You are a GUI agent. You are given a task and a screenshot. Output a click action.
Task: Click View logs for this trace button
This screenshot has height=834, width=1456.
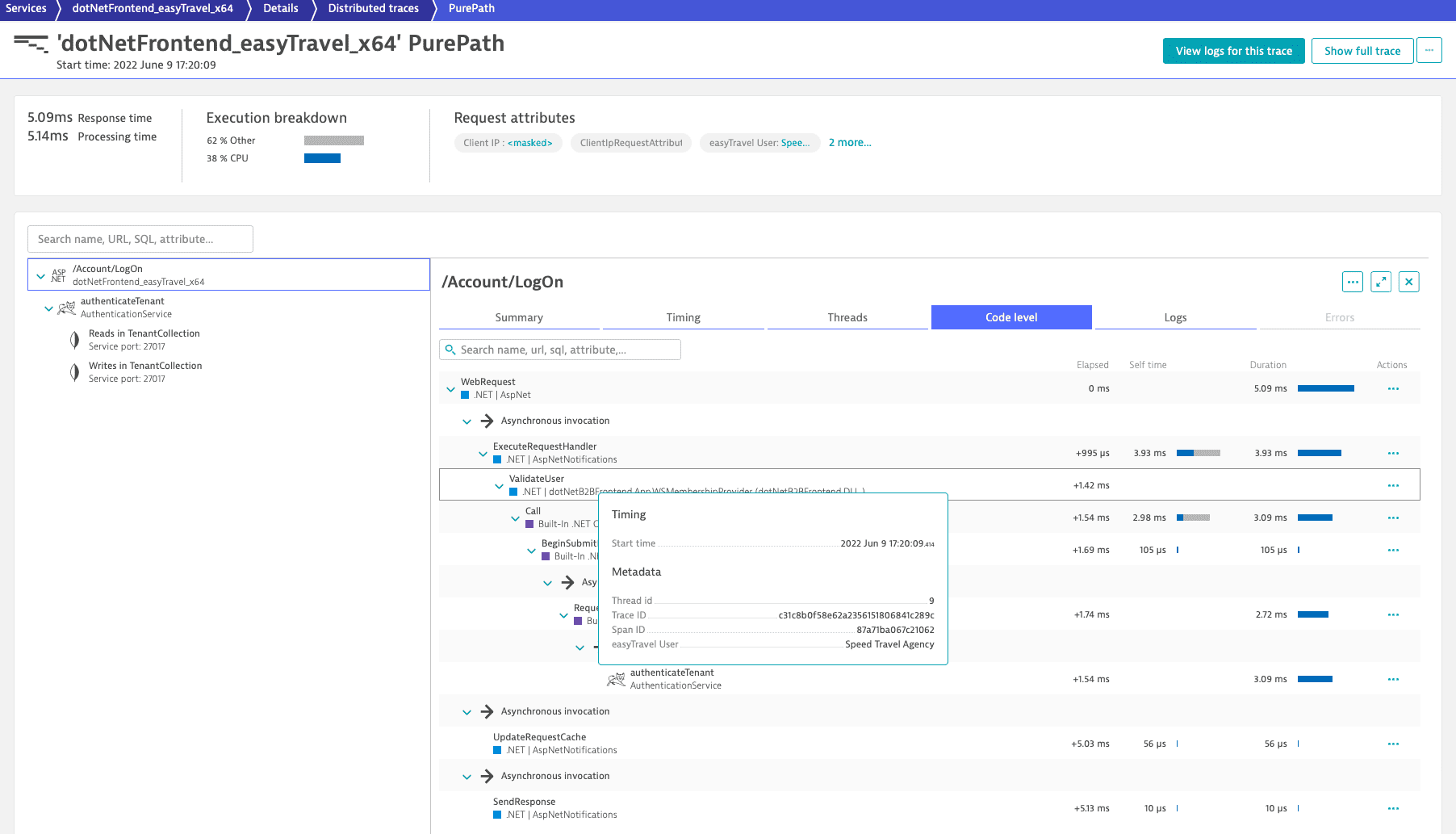1233,50
